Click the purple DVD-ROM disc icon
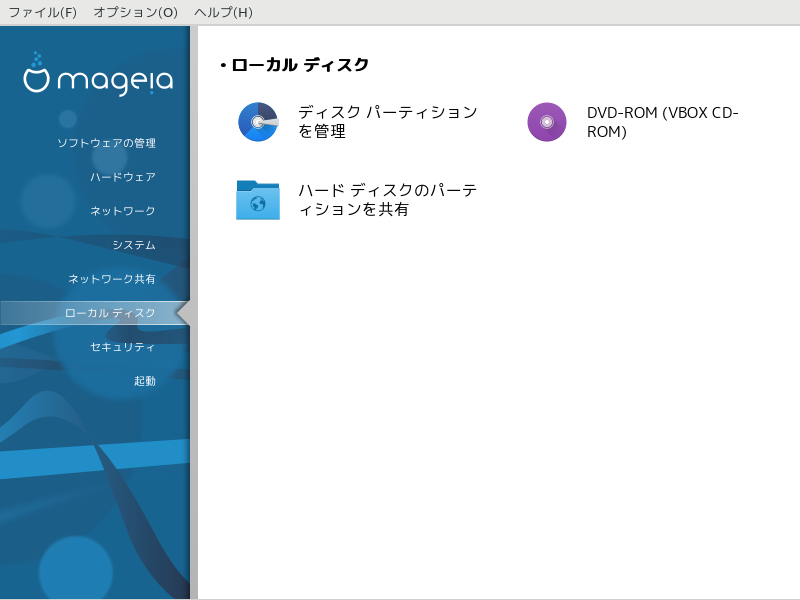The height and width of the screenshot is (600, 800). pyautogui.click(x=547, y=122)
